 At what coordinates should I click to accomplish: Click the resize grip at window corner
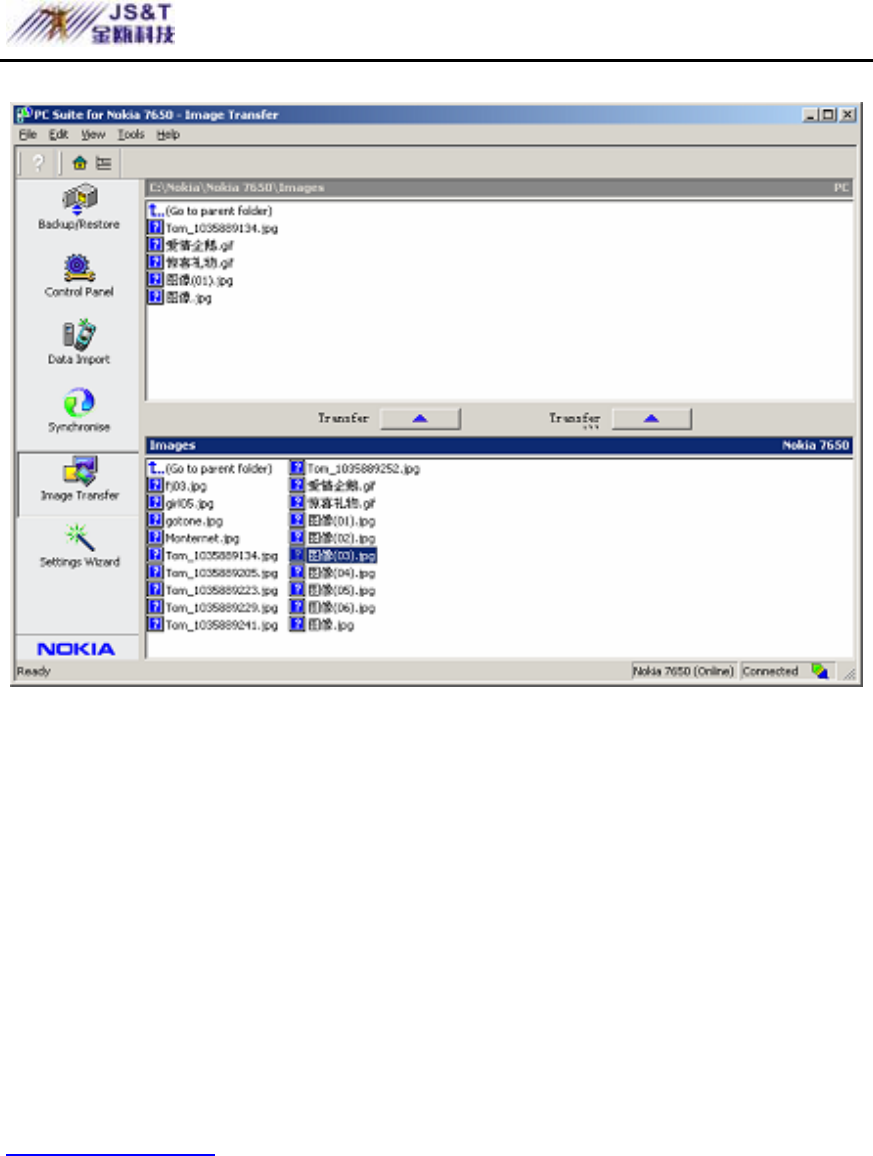pyautogui.click(x=849, y=673)
